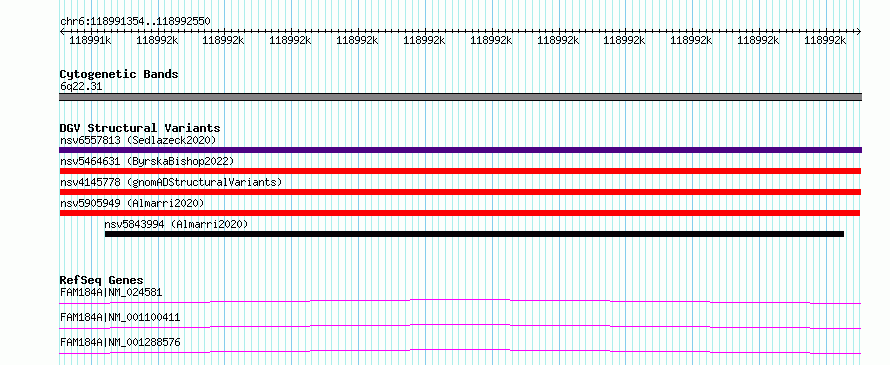Select the 6q22.31 band label

coord(81,86)
